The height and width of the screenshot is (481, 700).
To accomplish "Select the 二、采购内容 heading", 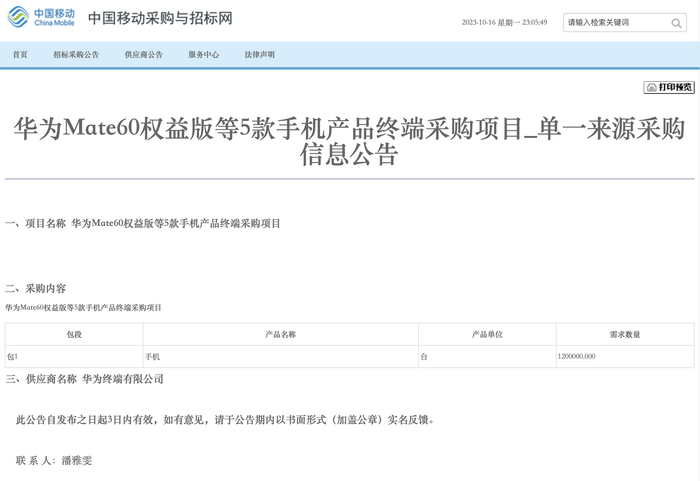I will pyautogui.click(x=35, y=289).
